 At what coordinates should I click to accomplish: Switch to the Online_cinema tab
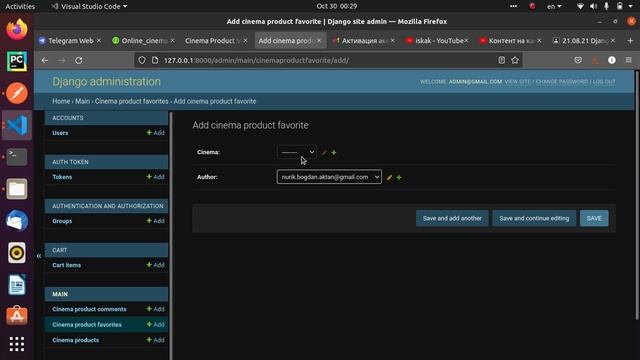coord(143,41)
